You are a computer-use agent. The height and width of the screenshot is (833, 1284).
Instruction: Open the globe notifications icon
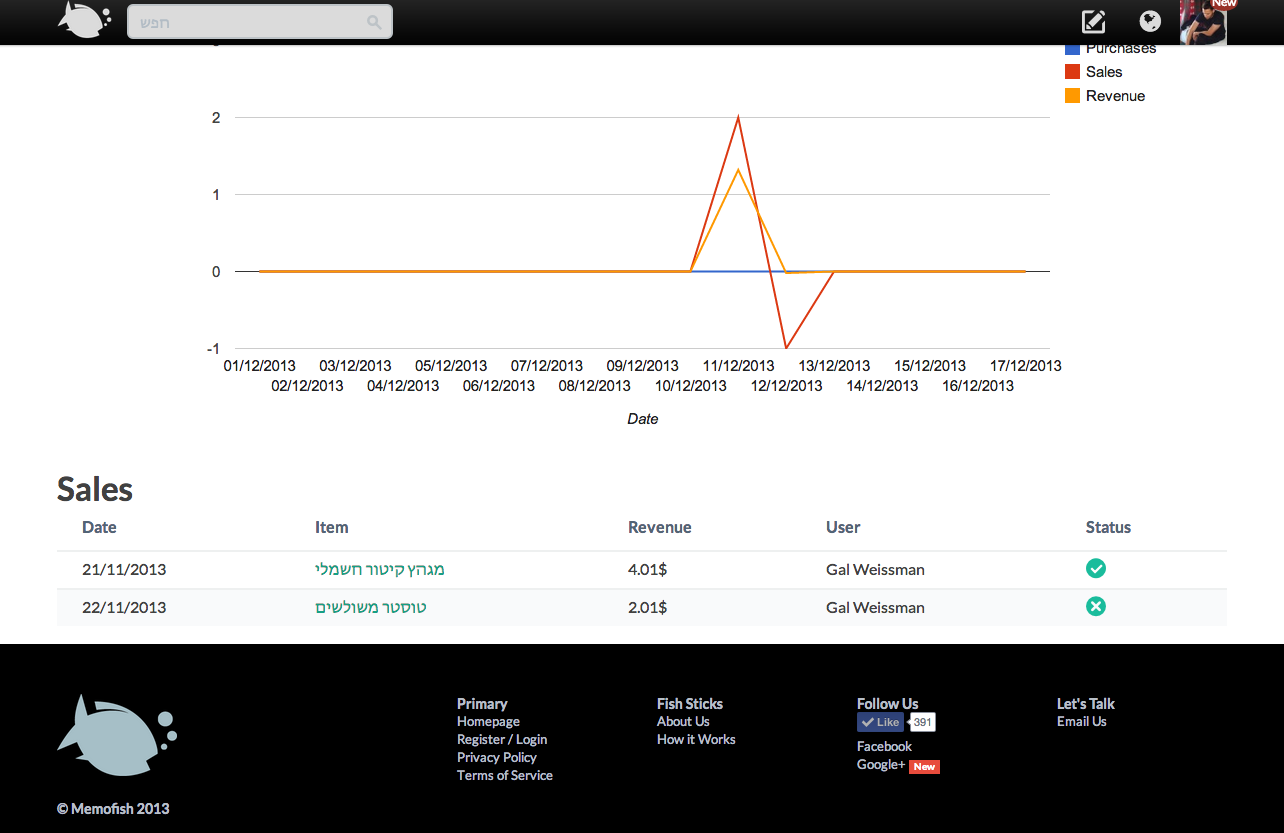click(1150, 21)
